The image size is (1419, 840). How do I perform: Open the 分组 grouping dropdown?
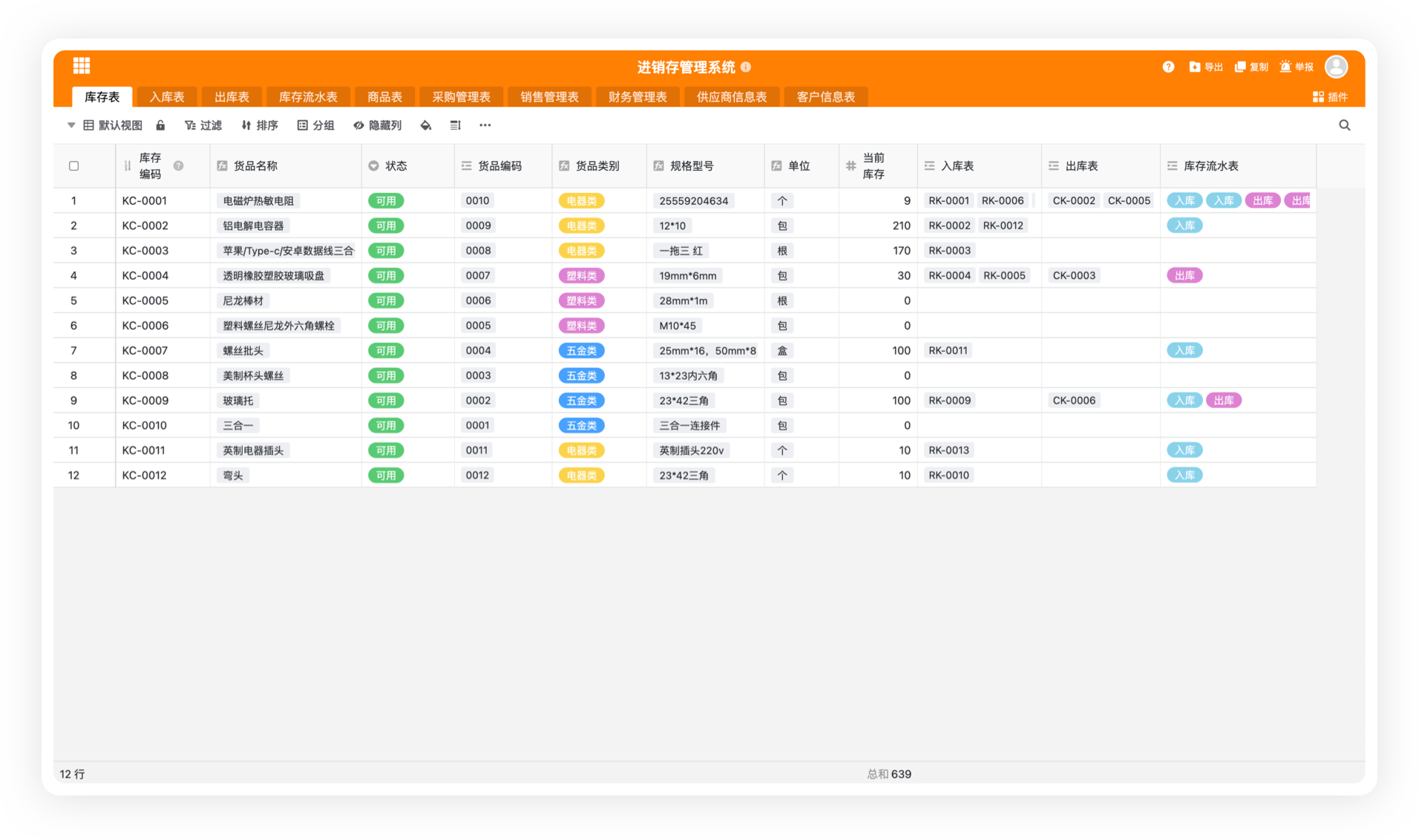coord(316,125)
